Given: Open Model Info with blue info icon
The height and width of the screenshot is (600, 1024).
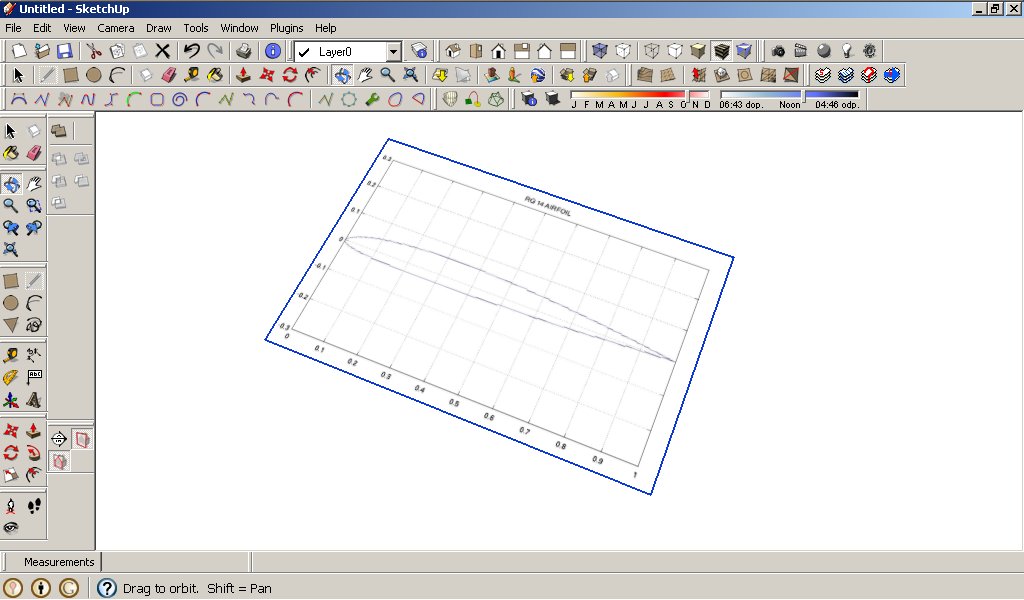Looking at the screenshot, I should pos(272,51).
